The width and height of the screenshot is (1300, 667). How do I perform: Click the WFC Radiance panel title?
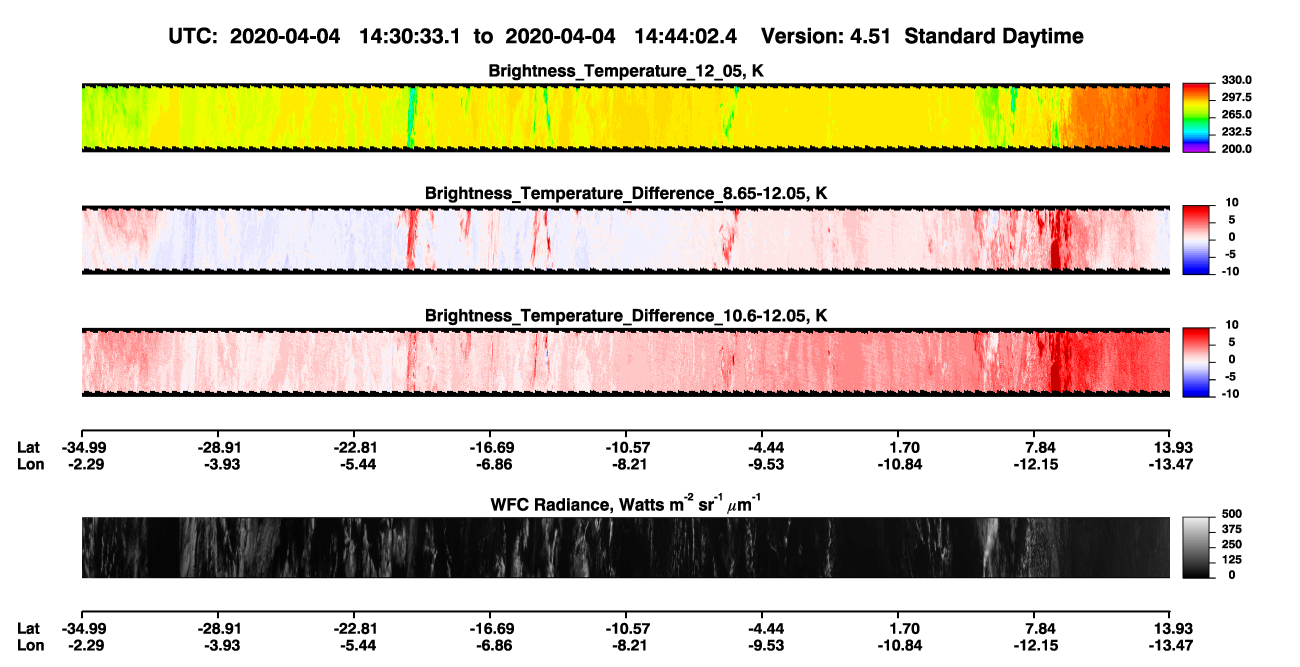(626, 503)
